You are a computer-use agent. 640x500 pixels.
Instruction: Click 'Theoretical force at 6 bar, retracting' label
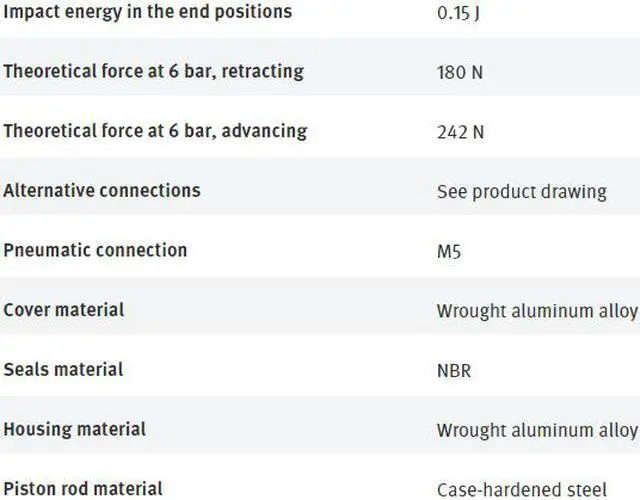153,72
